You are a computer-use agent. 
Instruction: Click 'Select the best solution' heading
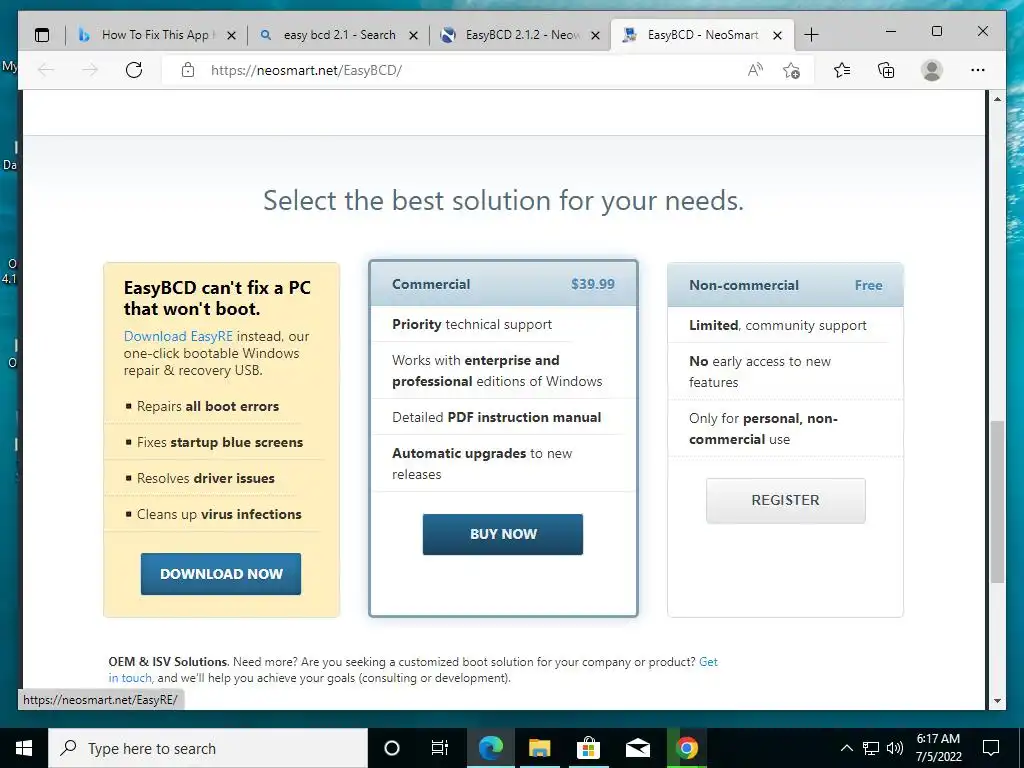tap(503, 200)
